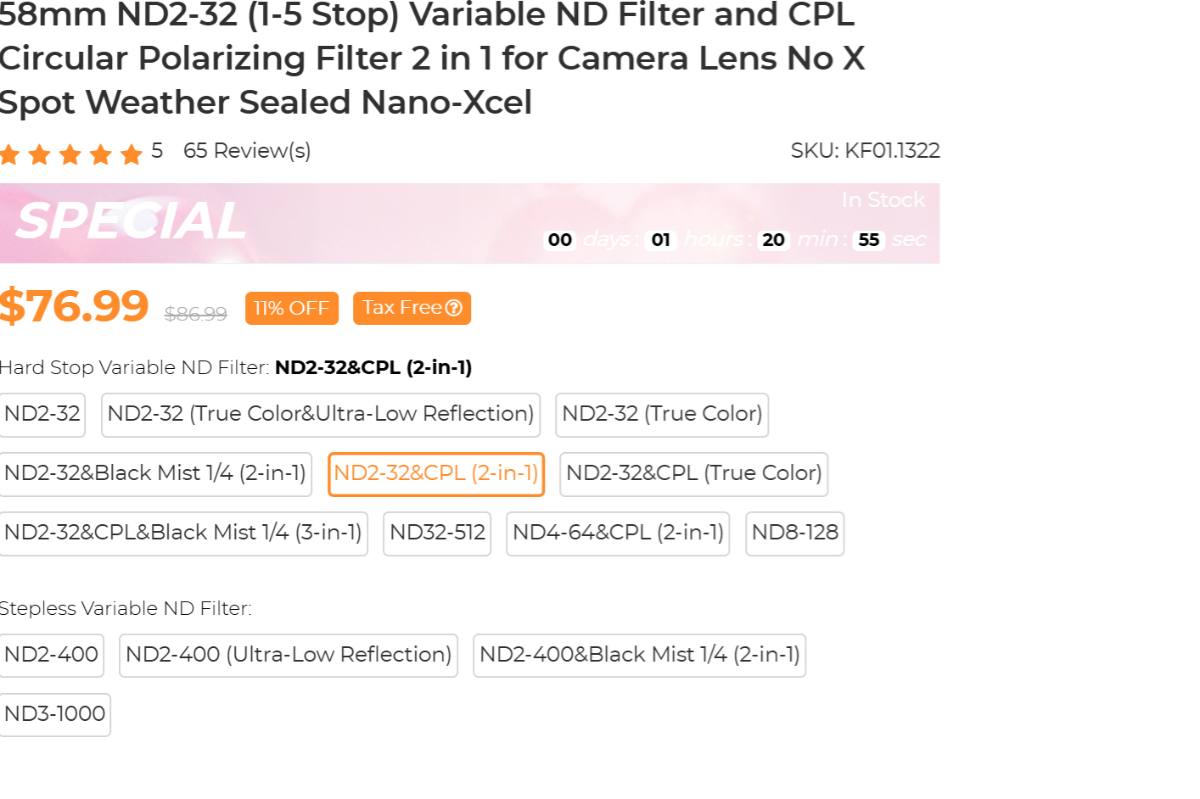Choose ND2-32&CPL (True Color) variant
This screenshot has width=1200, height=799.
coord(694,474)
